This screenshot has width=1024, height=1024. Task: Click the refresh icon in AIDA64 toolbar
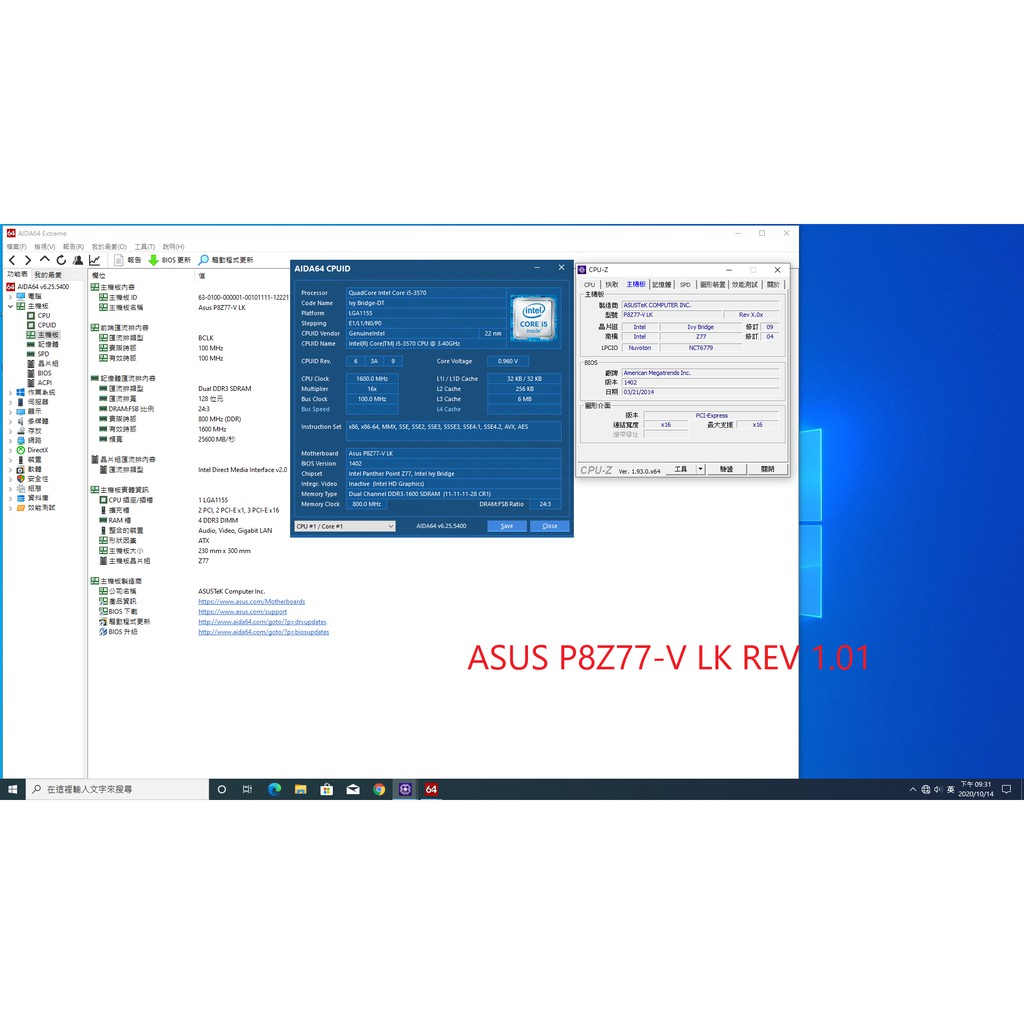(x=61, y=260)
